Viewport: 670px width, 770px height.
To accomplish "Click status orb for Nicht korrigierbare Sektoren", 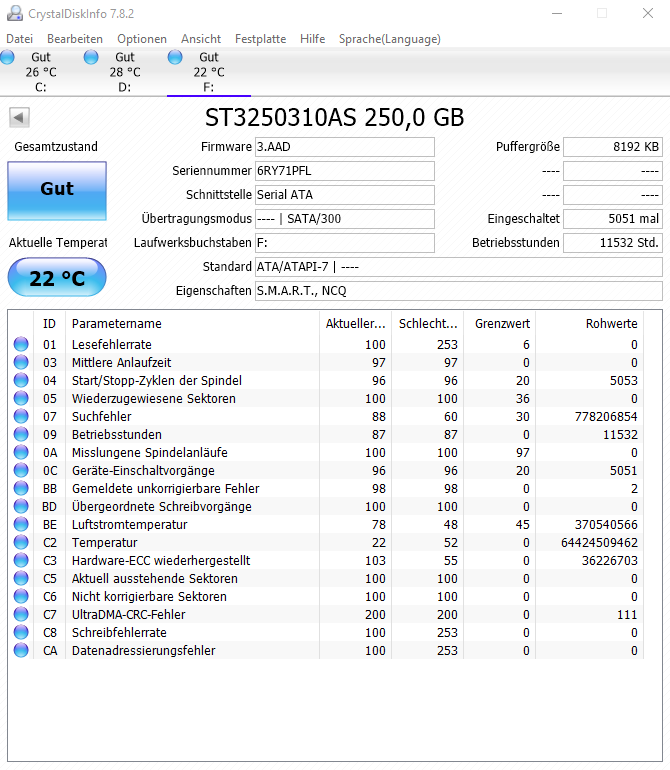I will point(21,596).
